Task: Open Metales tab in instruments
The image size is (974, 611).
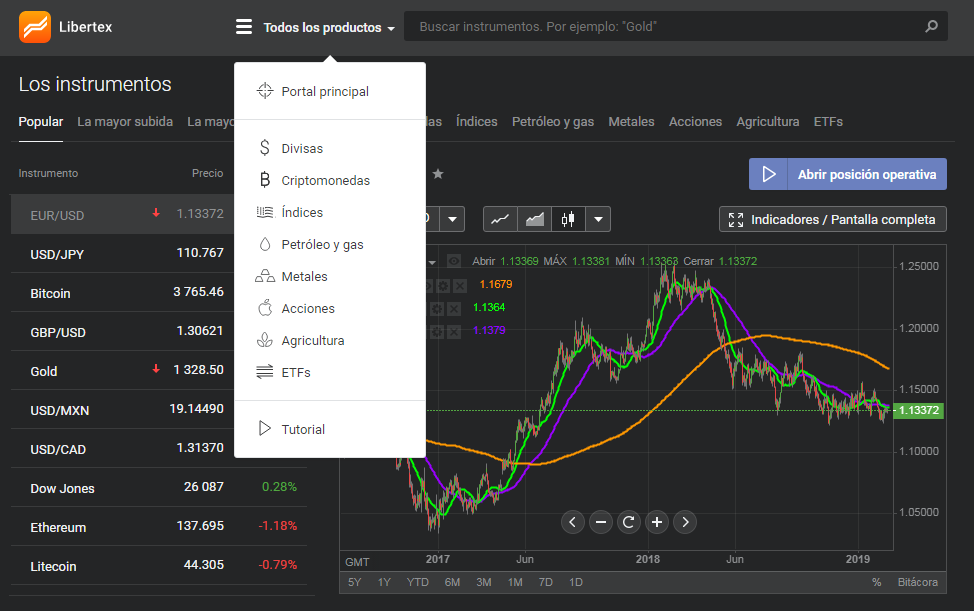Action: (631, 122)
